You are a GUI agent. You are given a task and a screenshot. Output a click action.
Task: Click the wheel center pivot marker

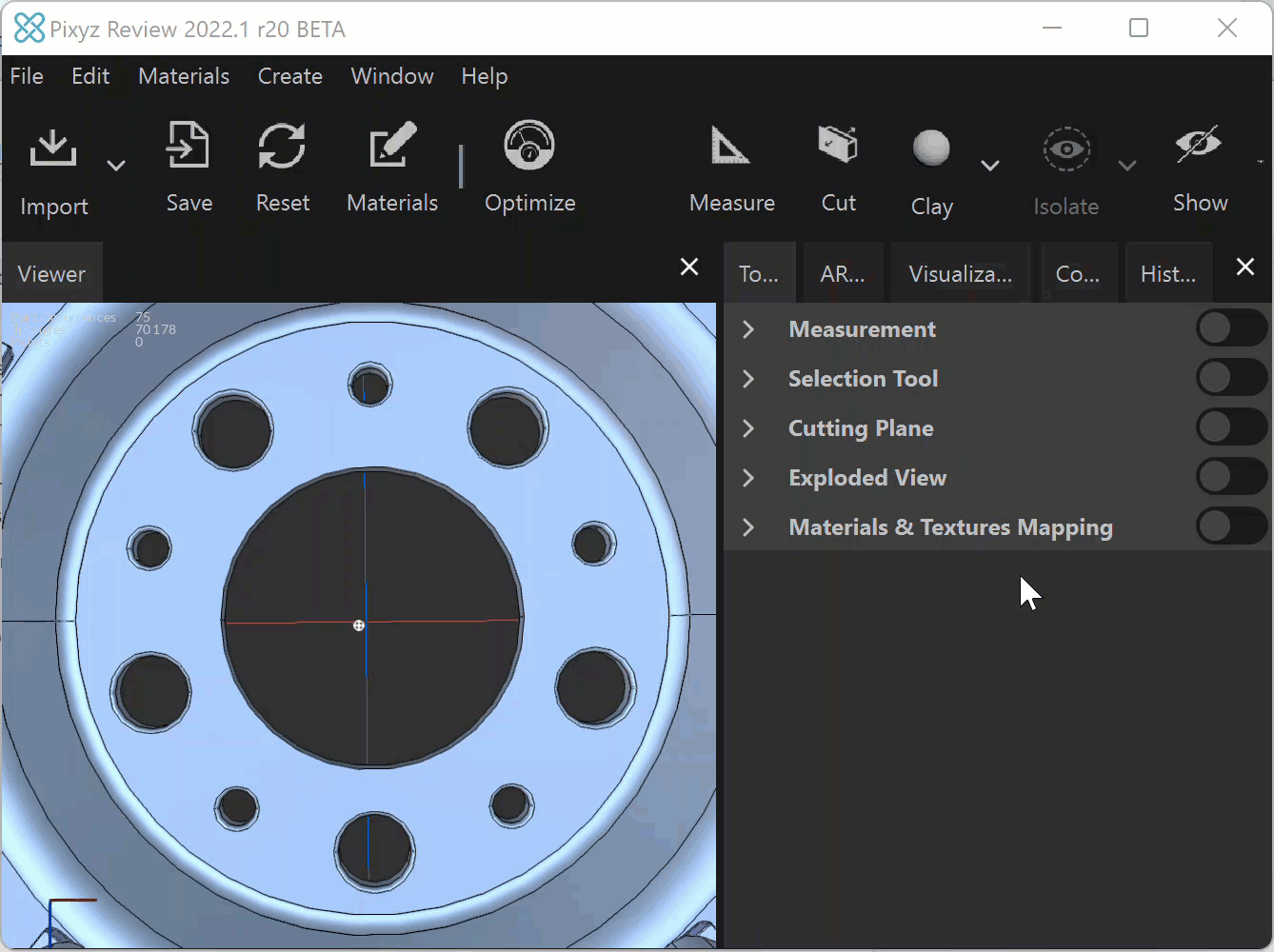click(x=359, y=625)
